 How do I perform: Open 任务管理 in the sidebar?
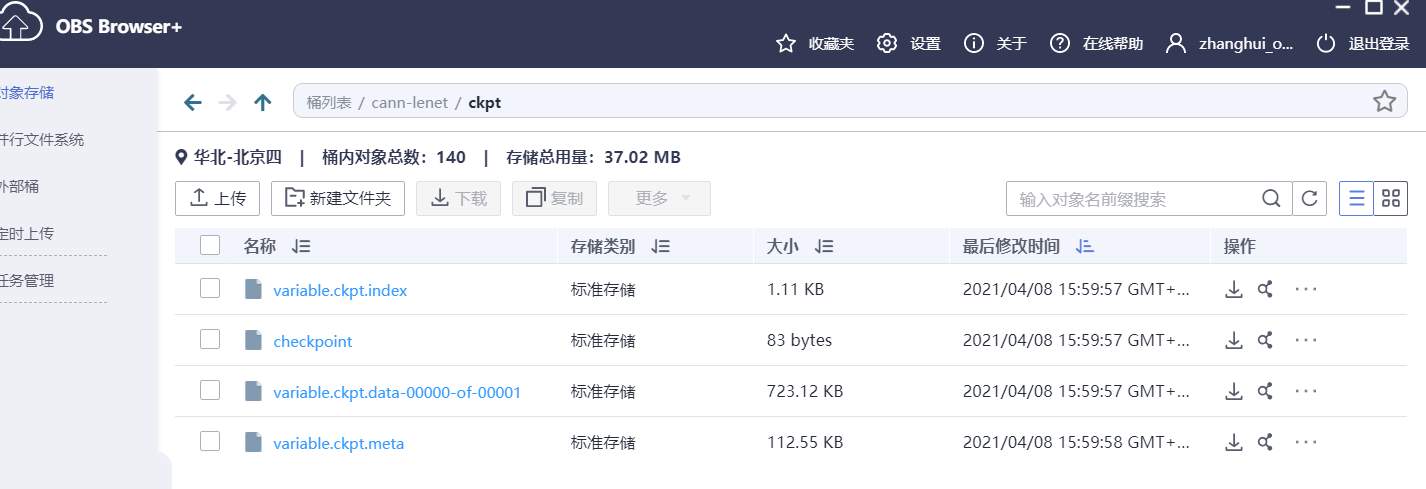(x=27, y=281)
